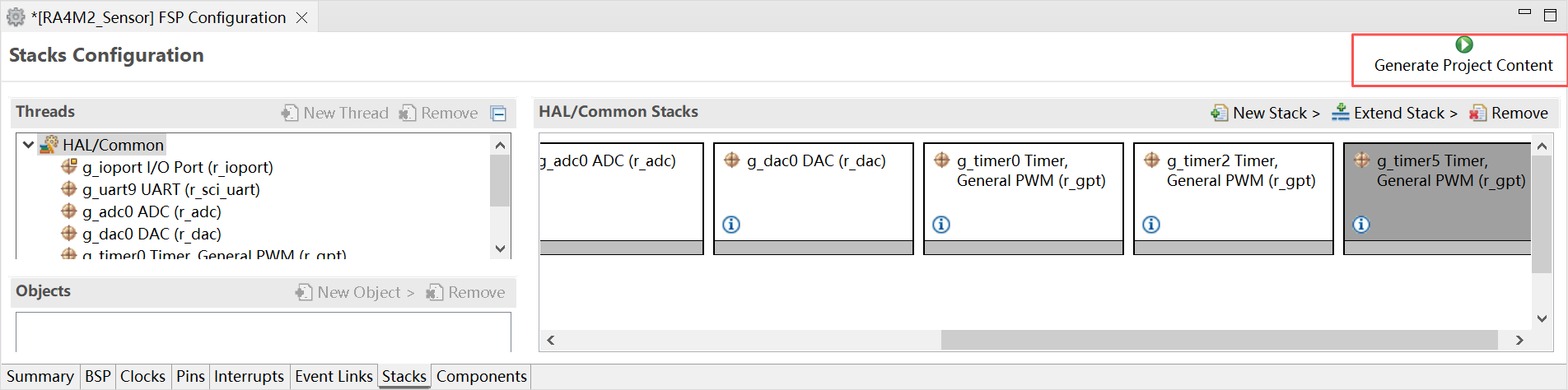Collapse the HAL/Common tree node
This screenshot has height=390, width=1568.
28,145
